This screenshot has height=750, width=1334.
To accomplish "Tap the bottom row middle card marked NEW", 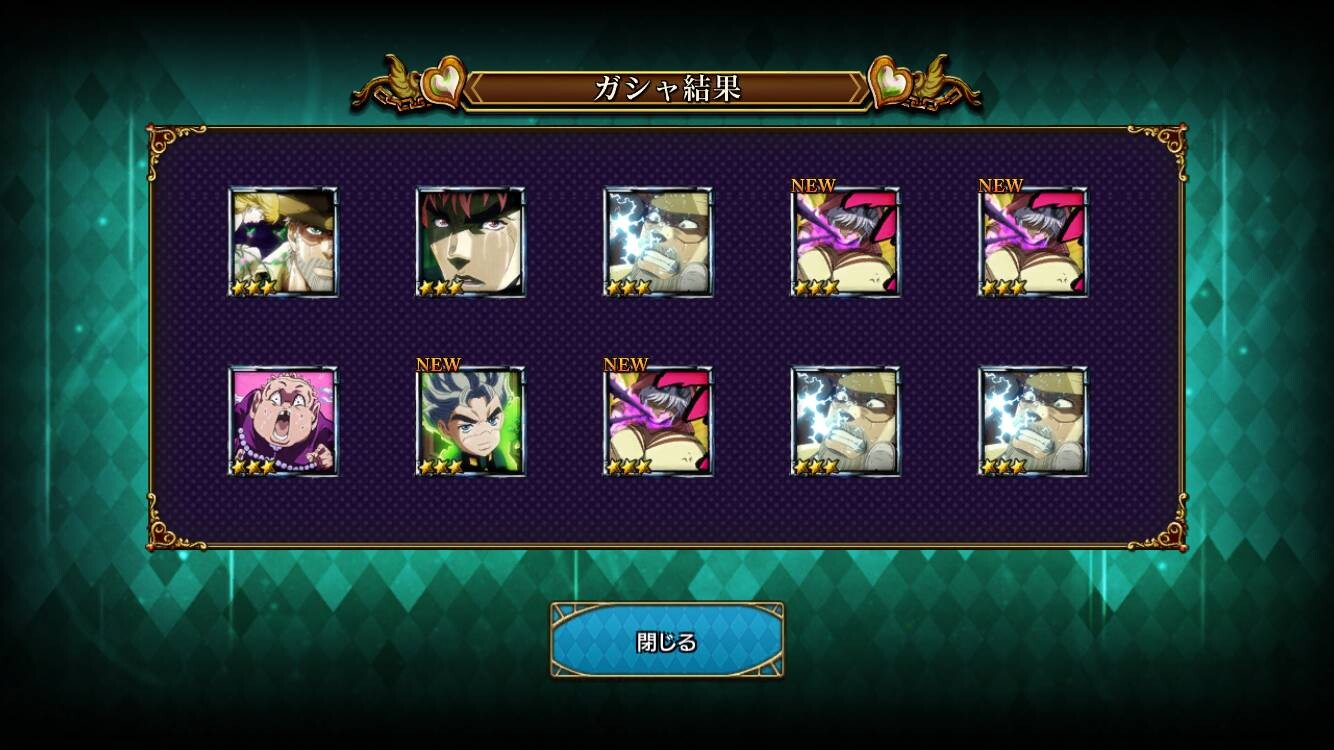I will tap(658, 421).
